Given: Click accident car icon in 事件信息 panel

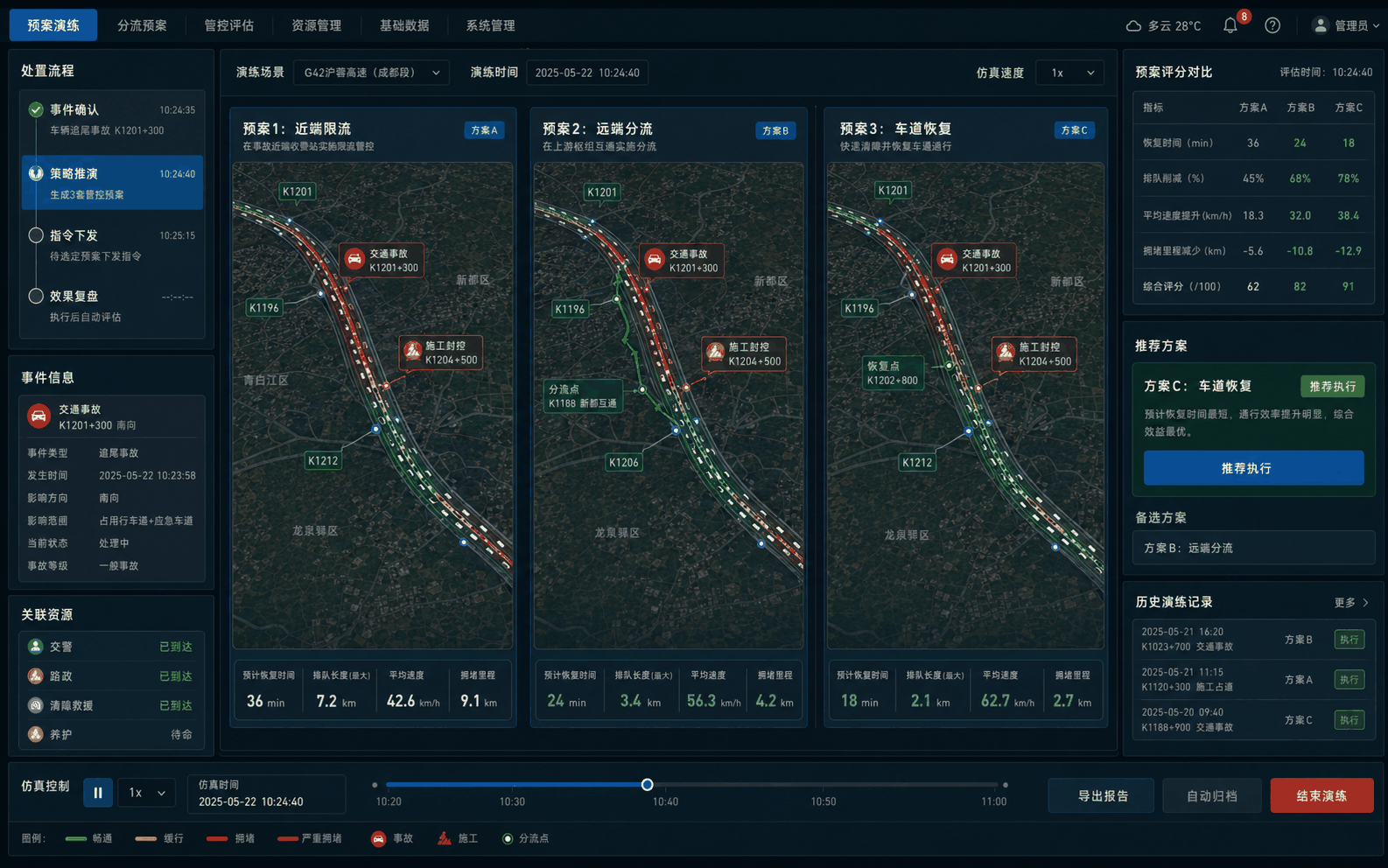Looking at the screenshot, I should pyautogui.click(x=39, y=416).
